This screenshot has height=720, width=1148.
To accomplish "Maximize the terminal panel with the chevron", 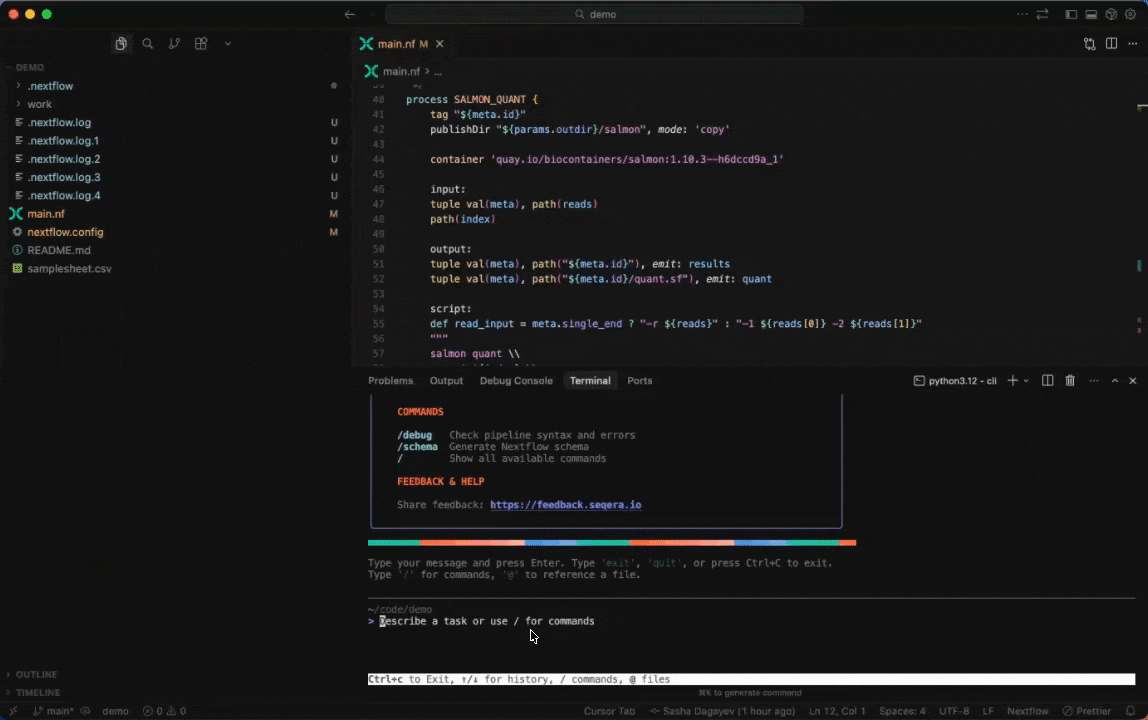I will 1115,380.
